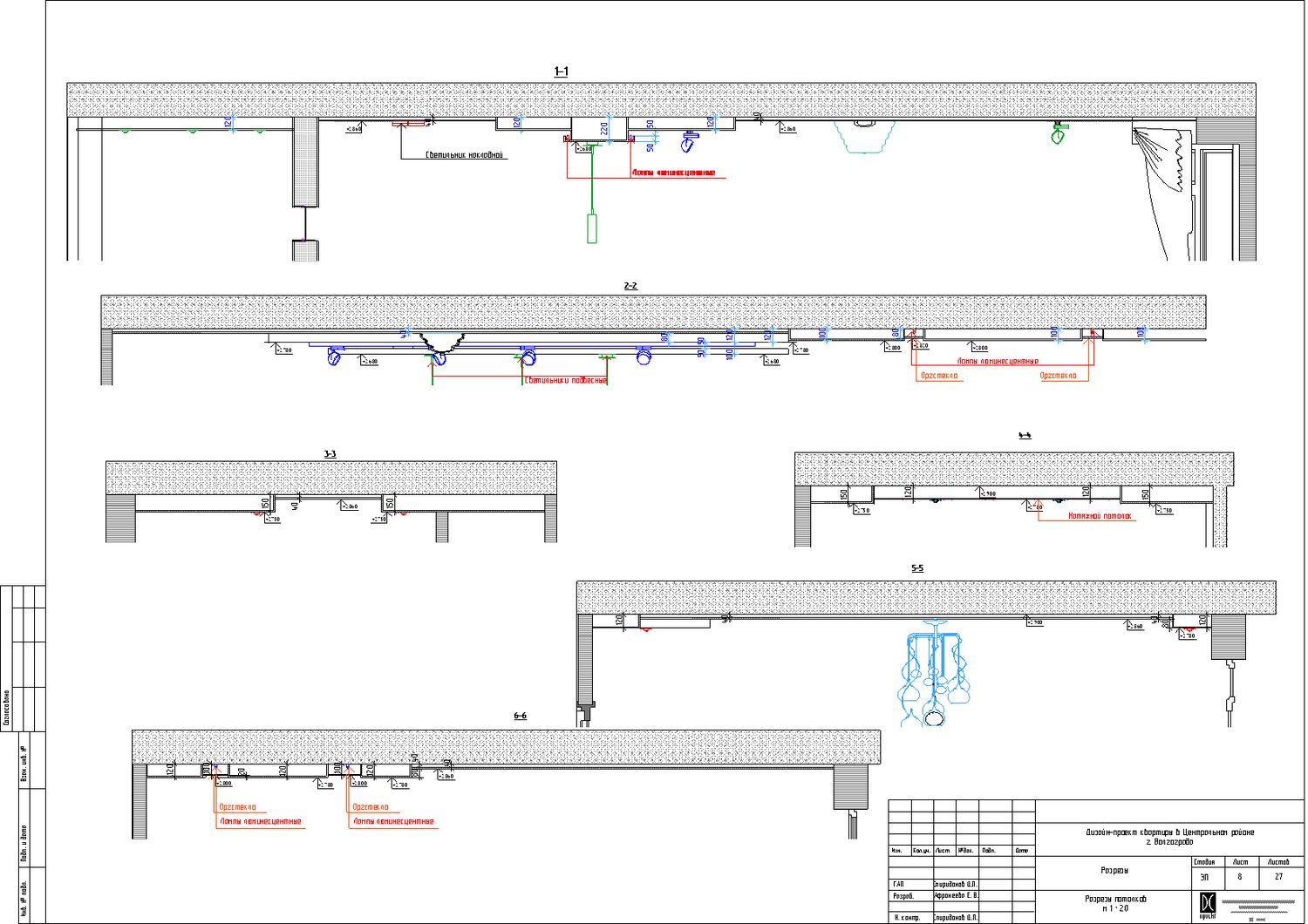Select the project name text in title block
The width and height of the screenshot is (1308, 924).
(1169, 837)
